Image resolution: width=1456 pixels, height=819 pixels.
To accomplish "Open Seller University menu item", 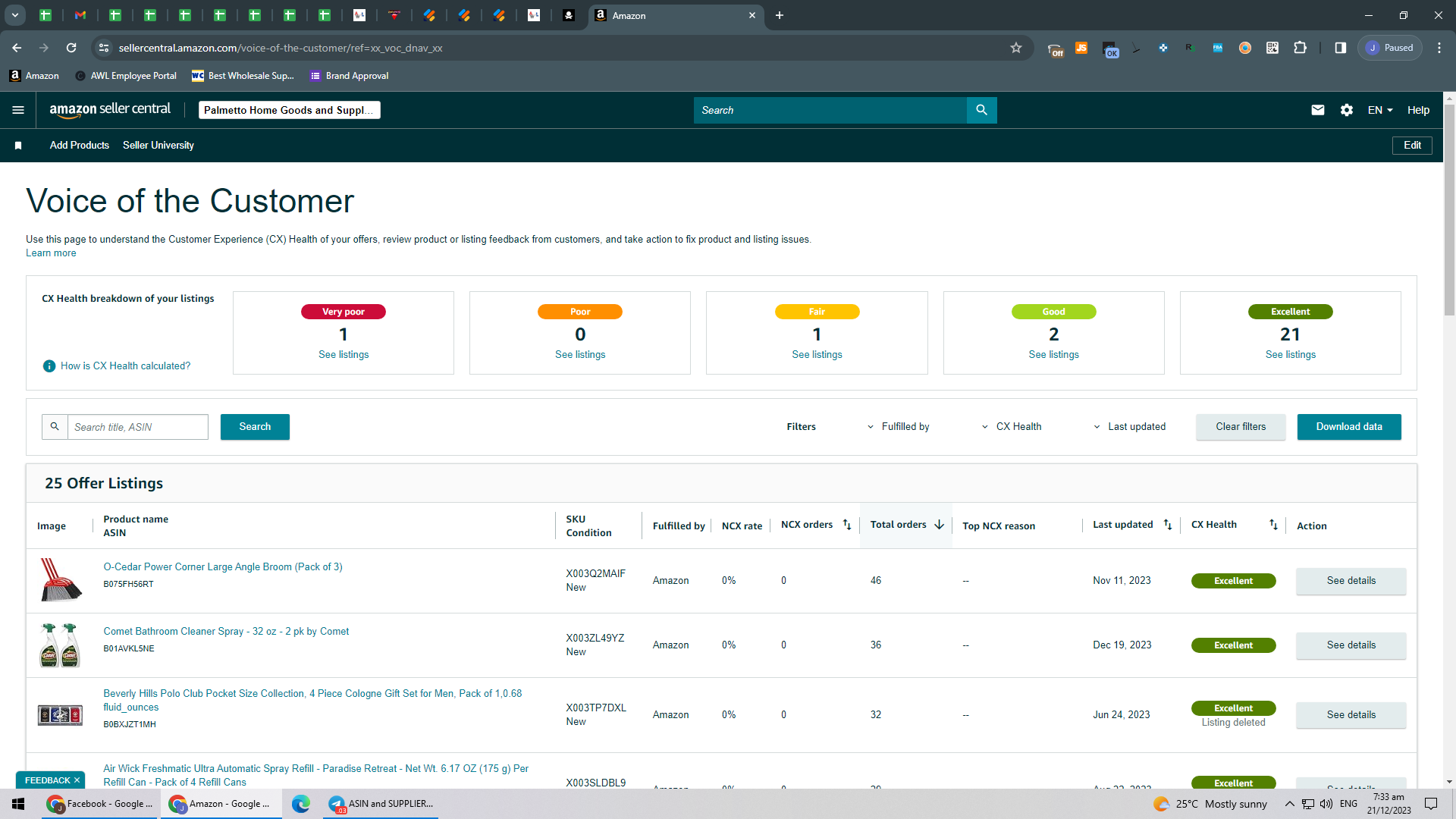I will click(x=158, y=146).
